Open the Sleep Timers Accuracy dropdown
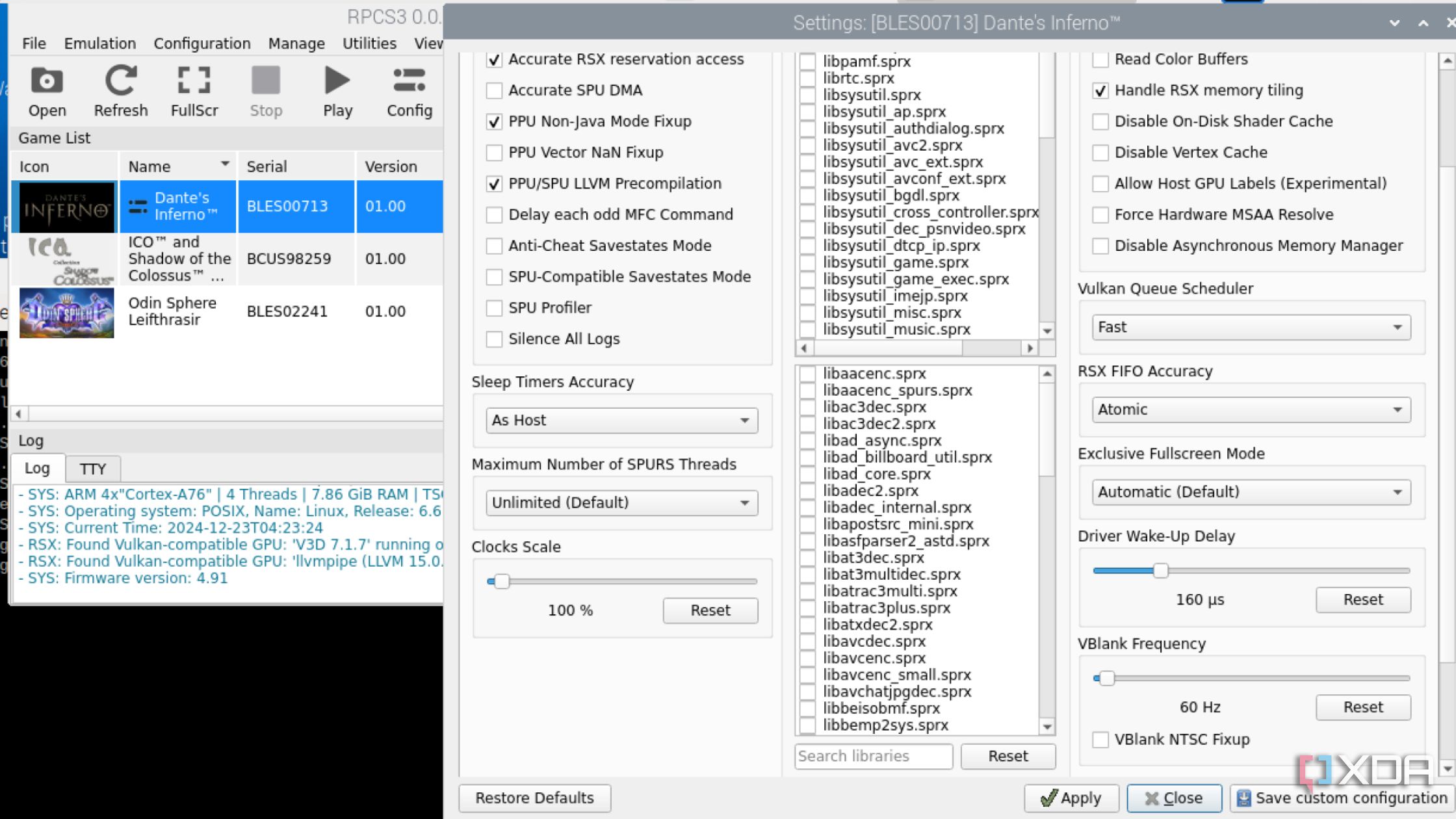This screenshot has height=819, width=1456. click(x=621, y=421)
